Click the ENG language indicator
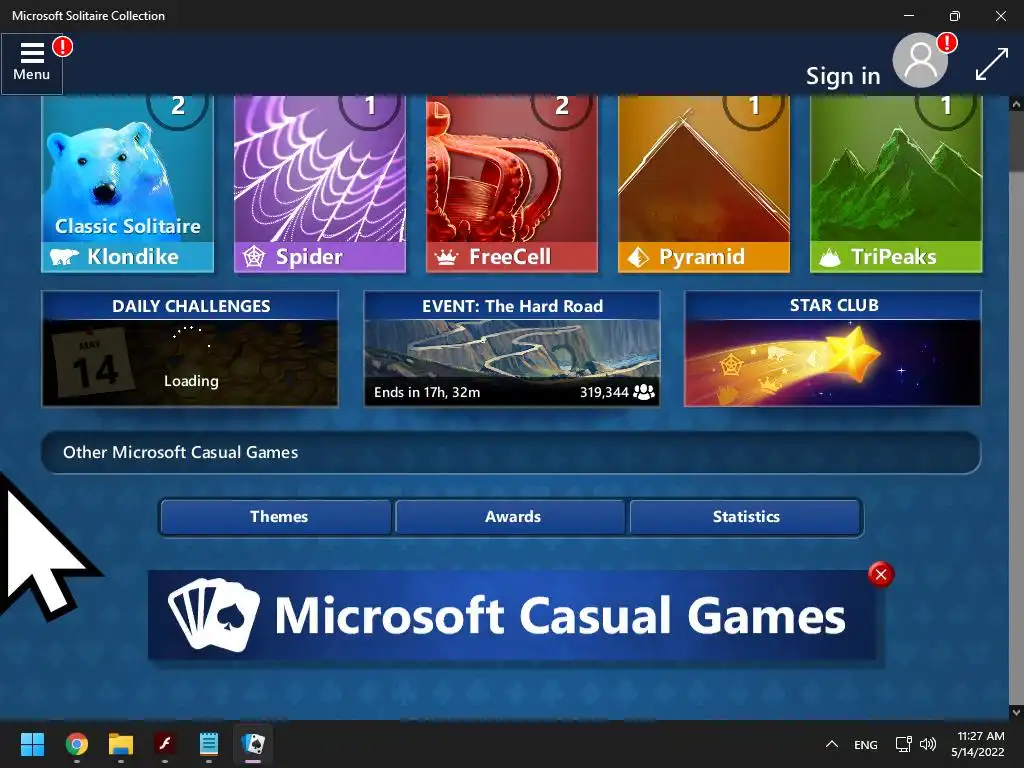This screenshot has height=768, width=1024. click(x=865, y=744)
